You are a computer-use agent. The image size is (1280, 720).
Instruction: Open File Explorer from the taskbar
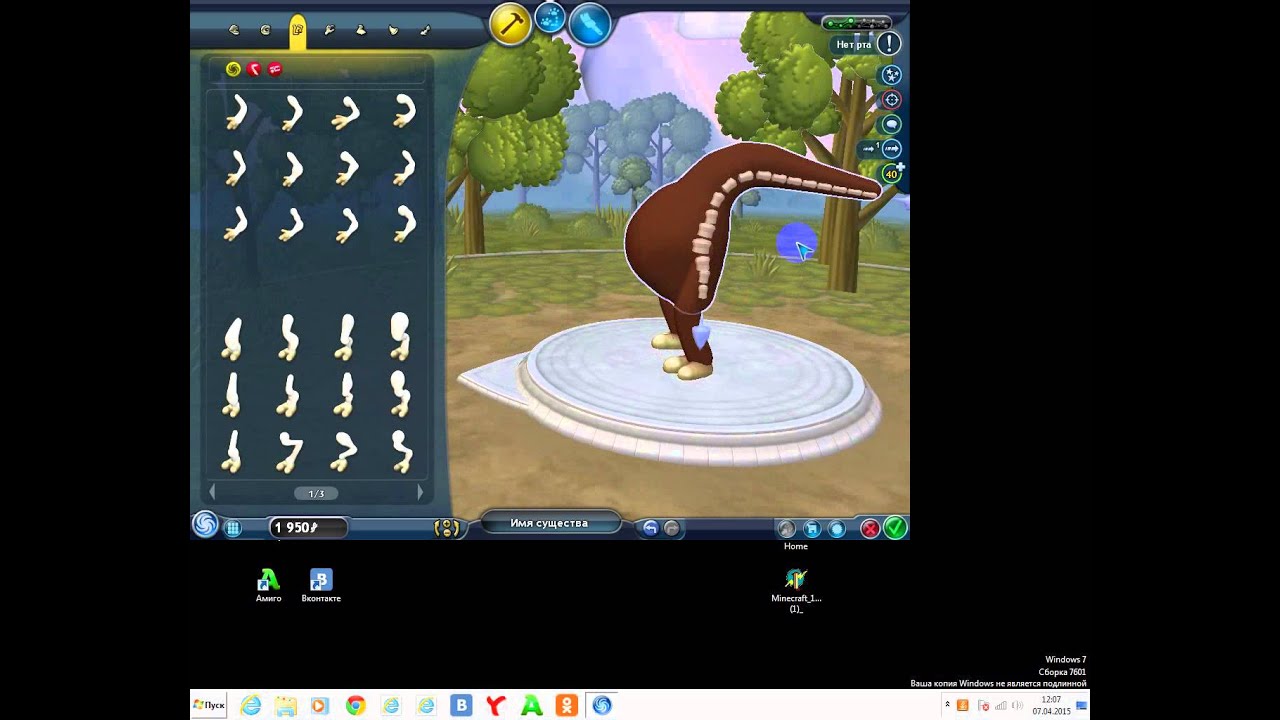(x=285, y=705)
